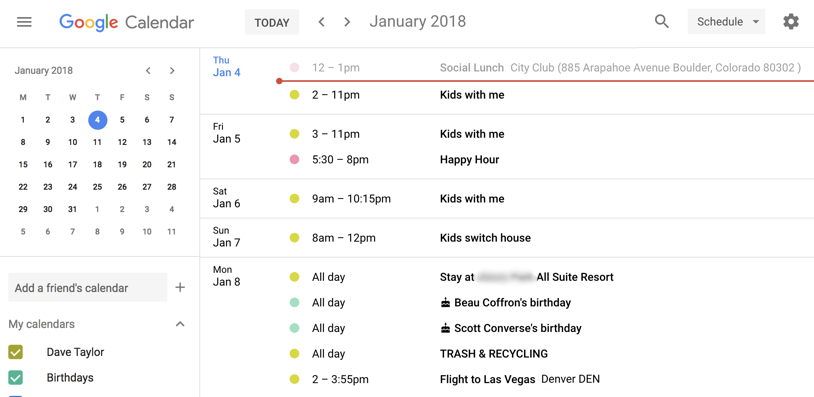Select January 8 in mini calendar
The width and height of the screenshot is (814, 397).
(x=23, y=142)
